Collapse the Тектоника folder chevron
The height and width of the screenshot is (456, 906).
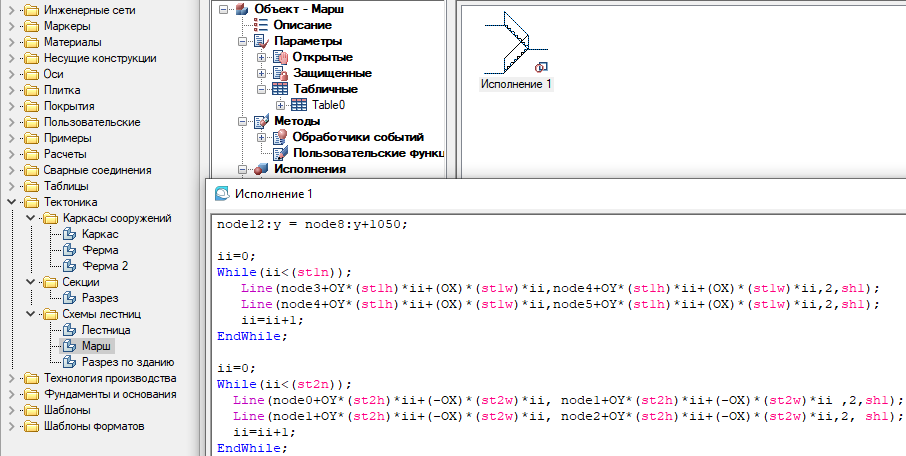[x=12, y=202]
